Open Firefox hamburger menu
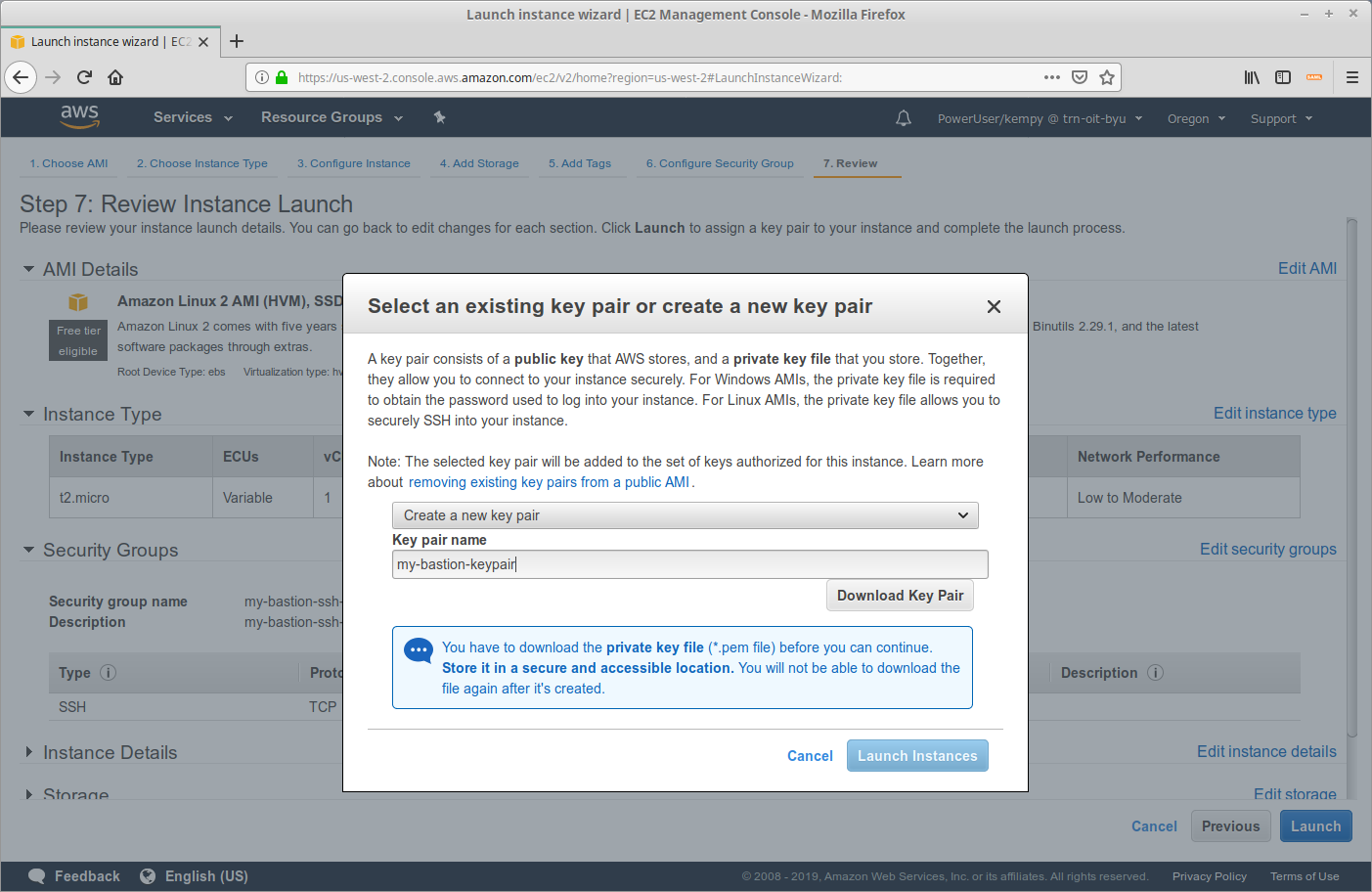The image size is (1372, 892). point(1352,77)
